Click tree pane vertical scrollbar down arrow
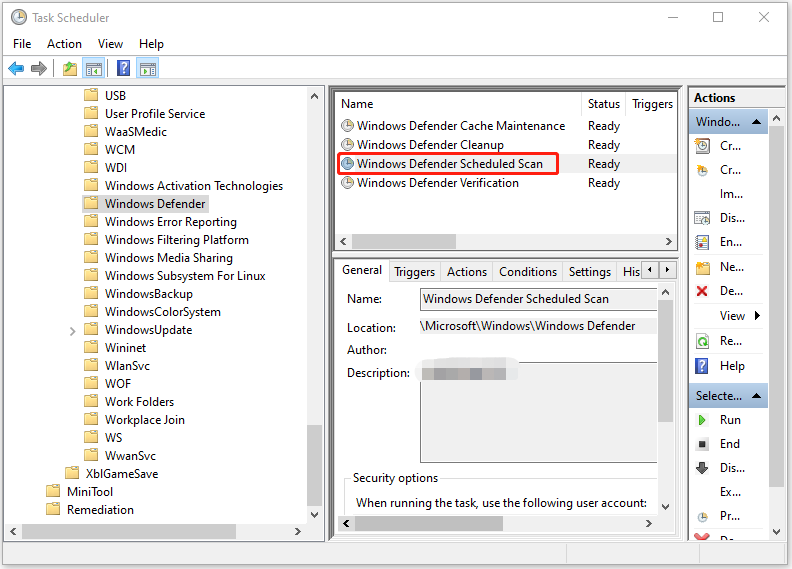Viewport: 792px width, 569px height. coord(315,515)
